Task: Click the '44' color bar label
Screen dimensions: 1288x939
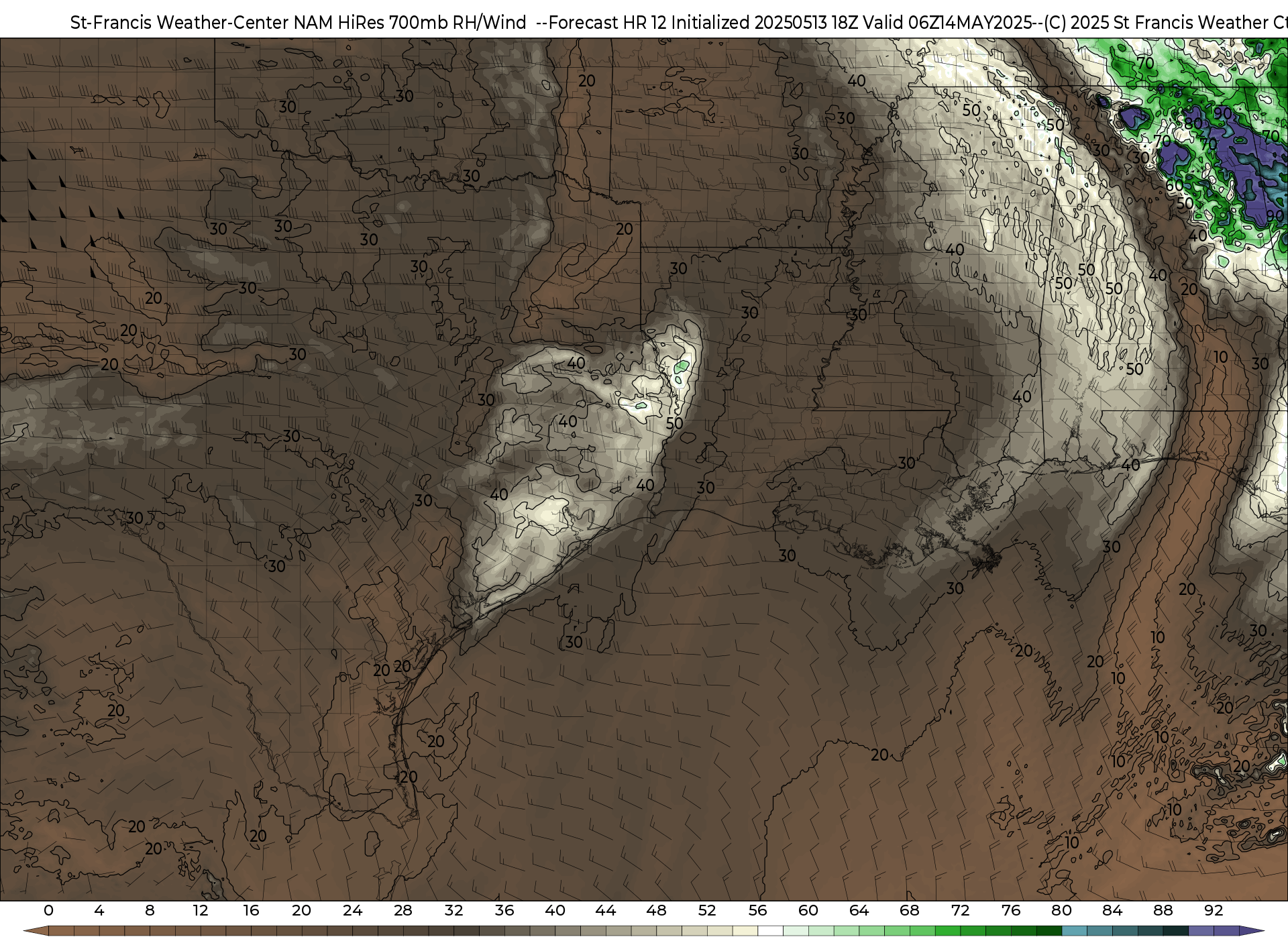Action: 606,911
